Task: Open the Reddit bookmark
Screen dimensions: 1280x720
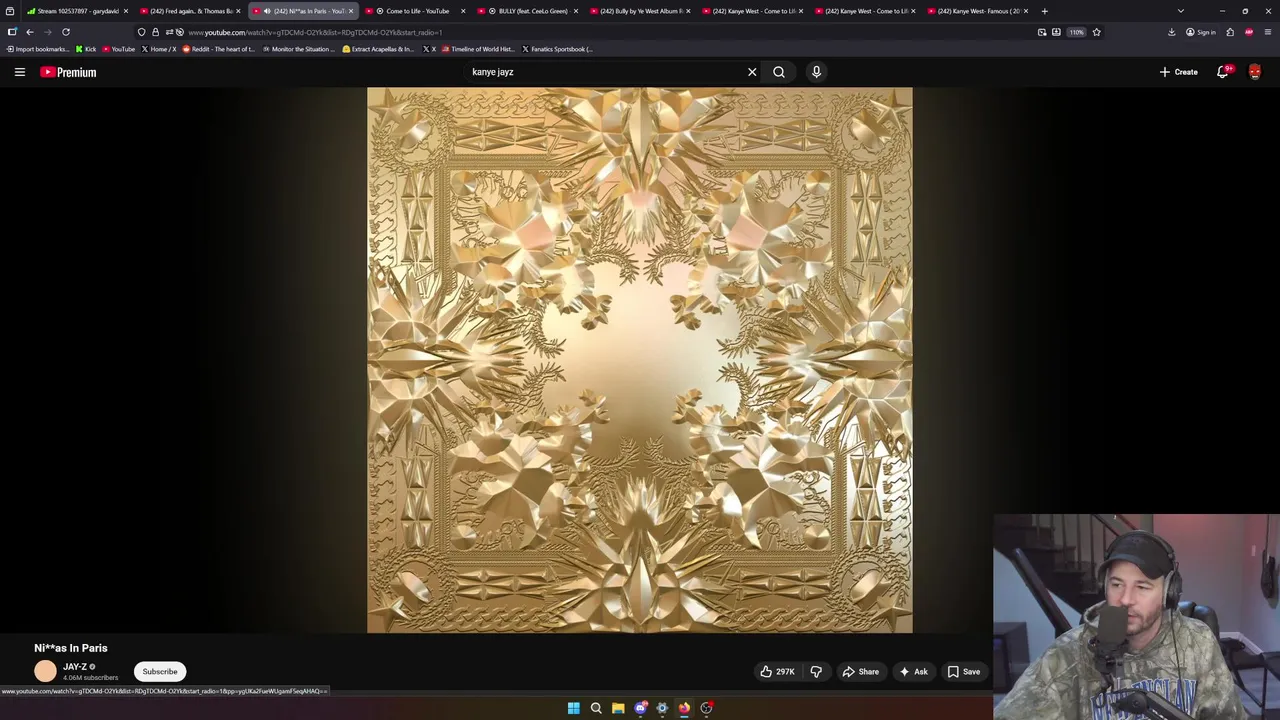Action: [x=218, y=49]
